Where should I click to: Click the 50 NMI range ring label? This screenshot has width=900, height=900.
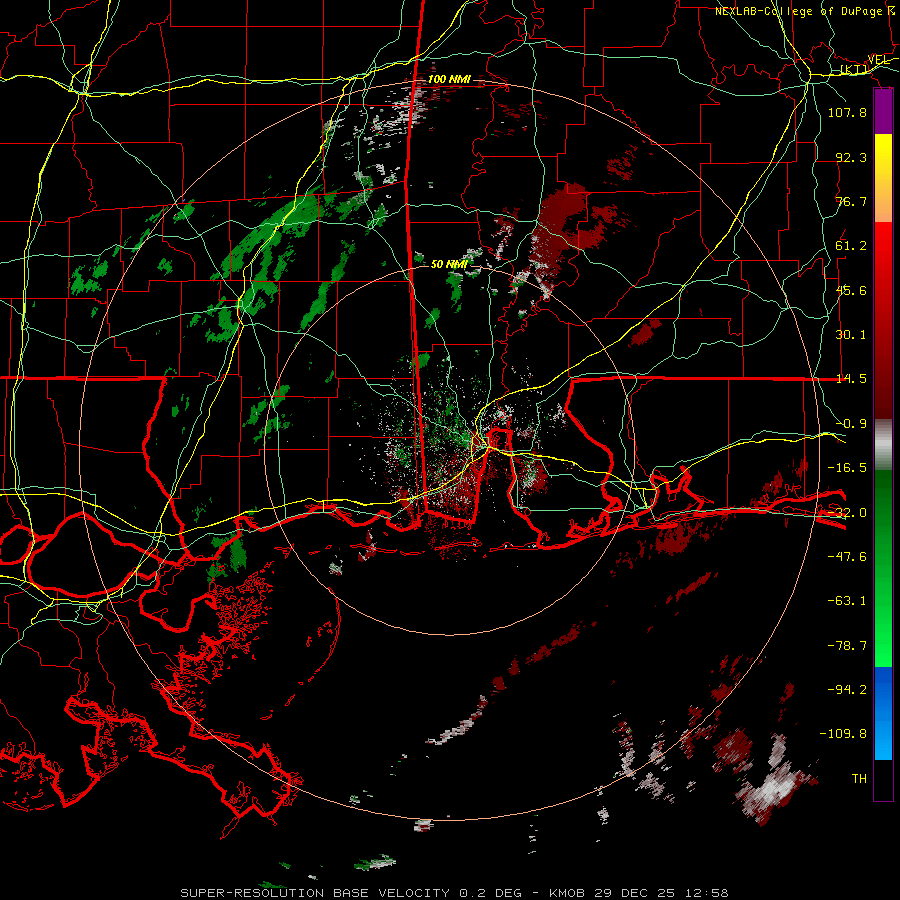tap(449, 265)
